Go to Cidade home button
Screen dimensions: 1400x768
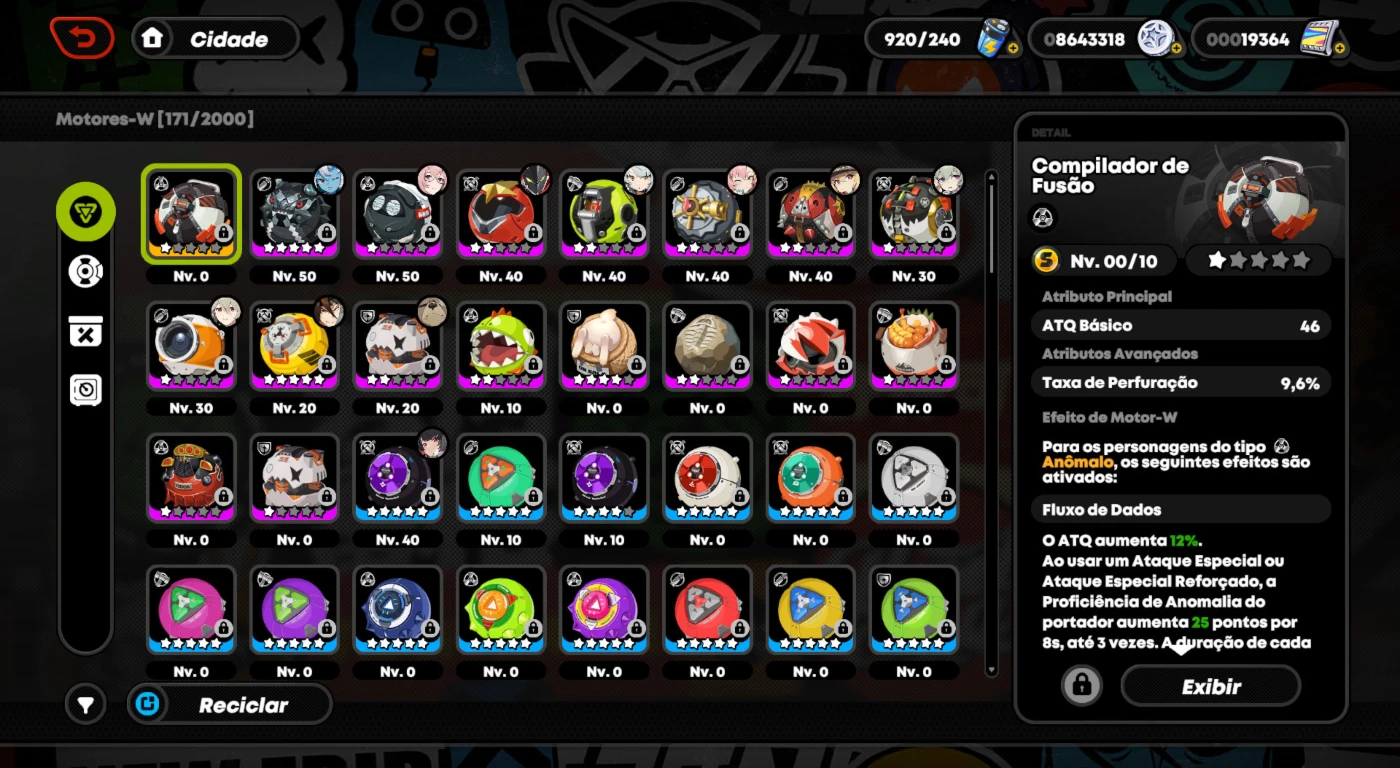(216, 39)
